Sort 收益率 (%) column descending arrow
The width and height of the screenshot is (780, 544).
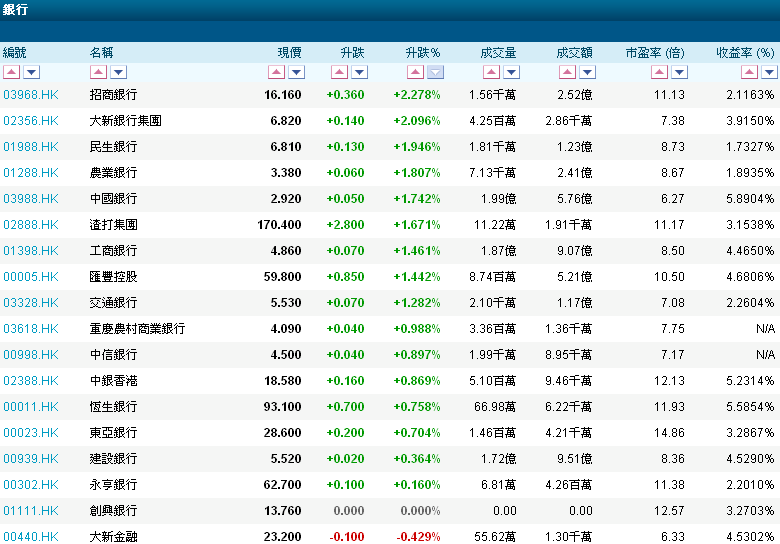pyautogui.click(x=770, y=73)
